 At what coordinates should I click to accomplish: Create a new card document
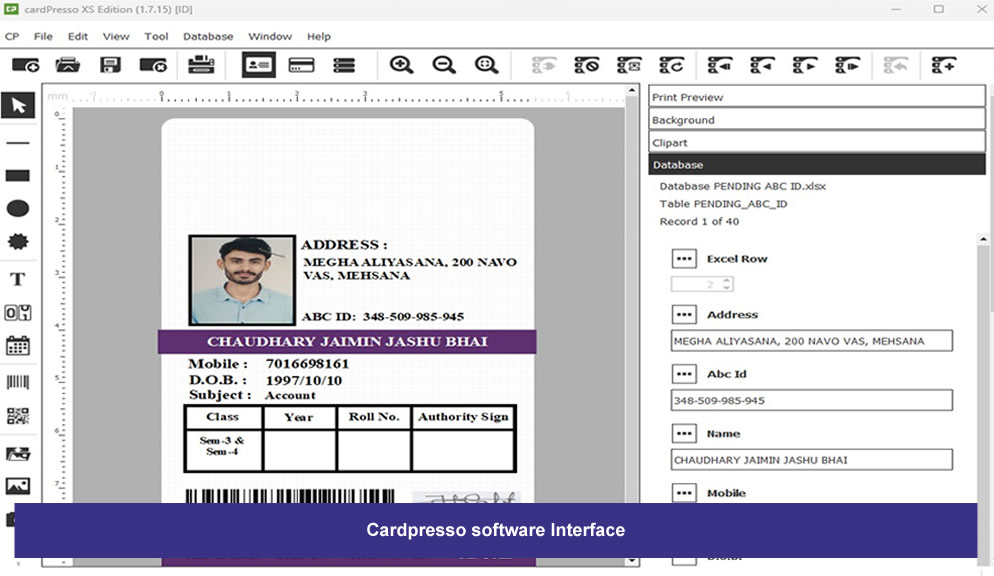click(x=25, y=65)
